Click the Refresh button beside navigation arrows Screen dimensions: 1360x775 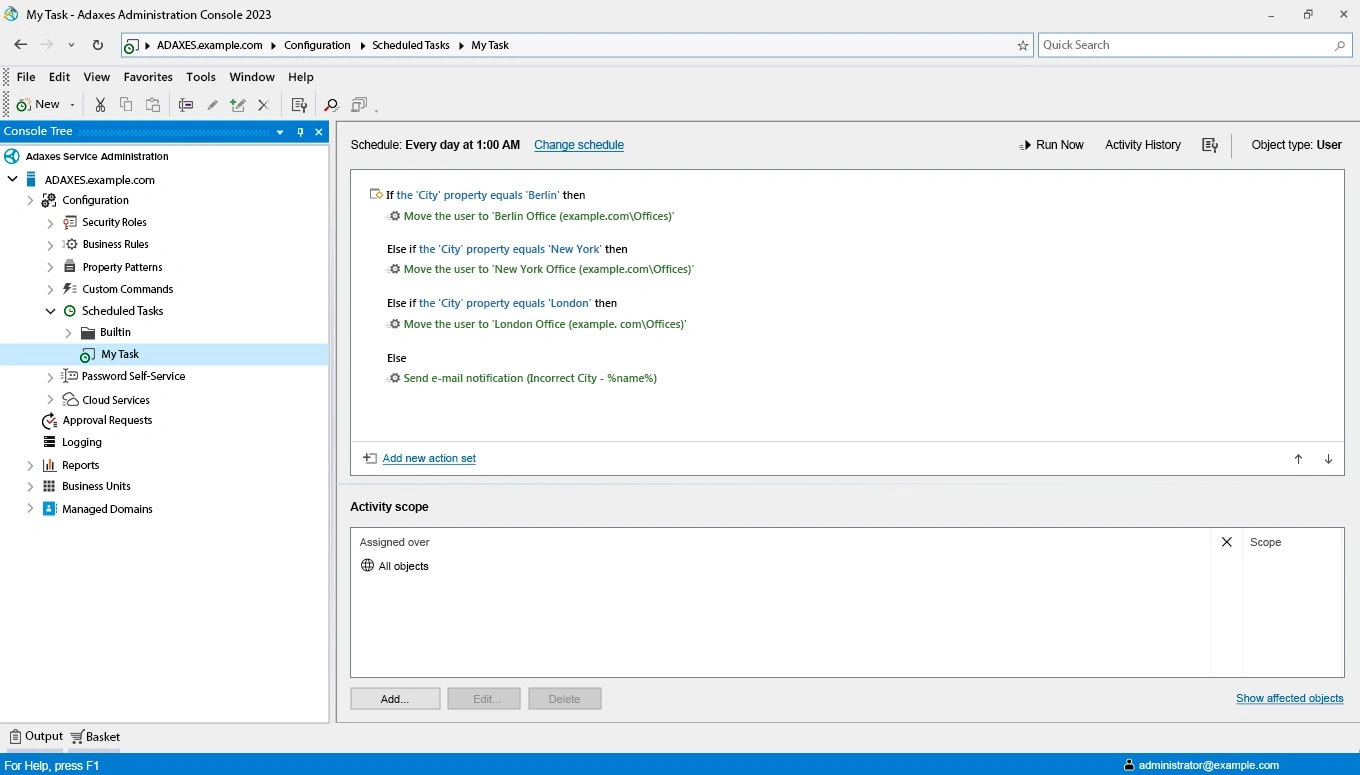click(x=98, y=45)
